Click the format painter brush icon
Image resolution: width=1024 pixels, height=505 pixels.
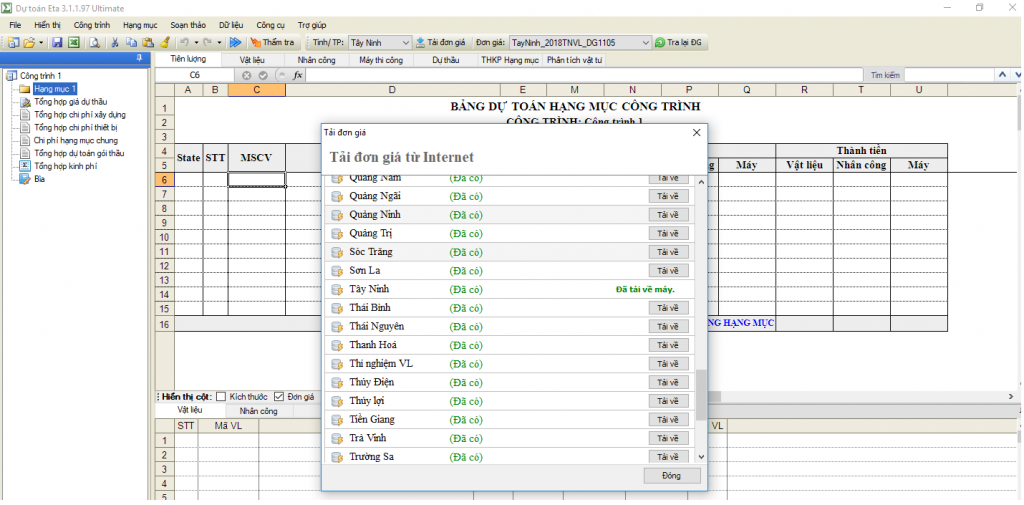pos(164,43)
